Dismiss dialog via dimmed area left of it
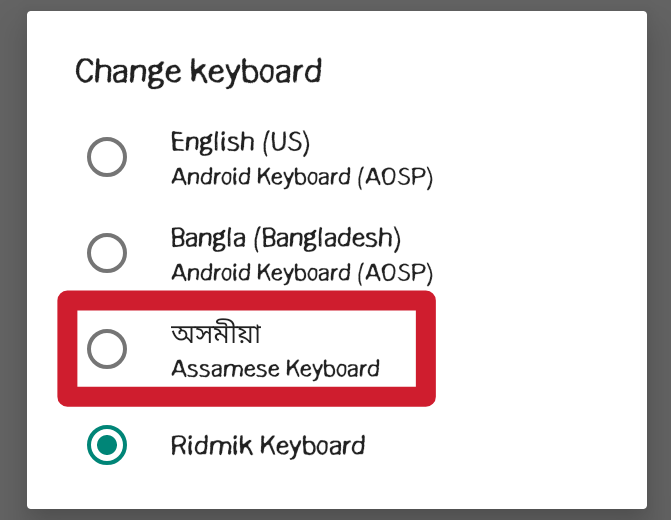671x520 pixels. [13, 260]
